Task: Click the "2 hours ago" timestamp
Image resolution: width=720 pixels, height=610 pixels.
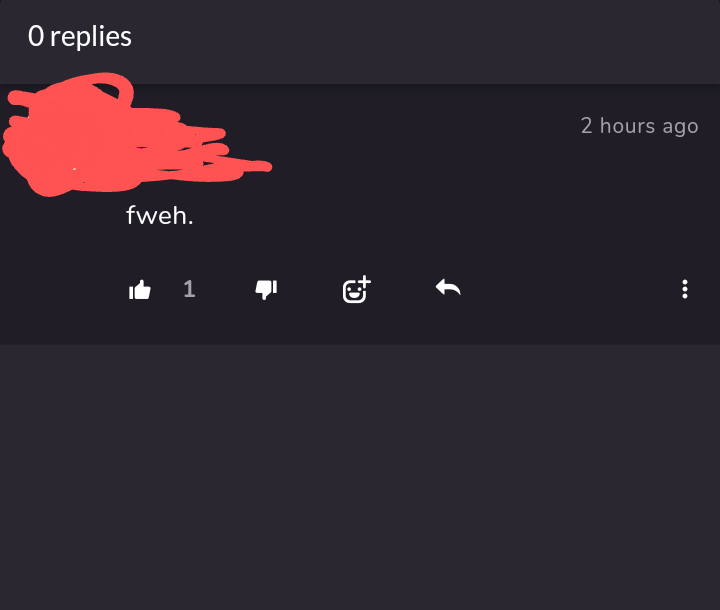Action: (x=639, y=126)
